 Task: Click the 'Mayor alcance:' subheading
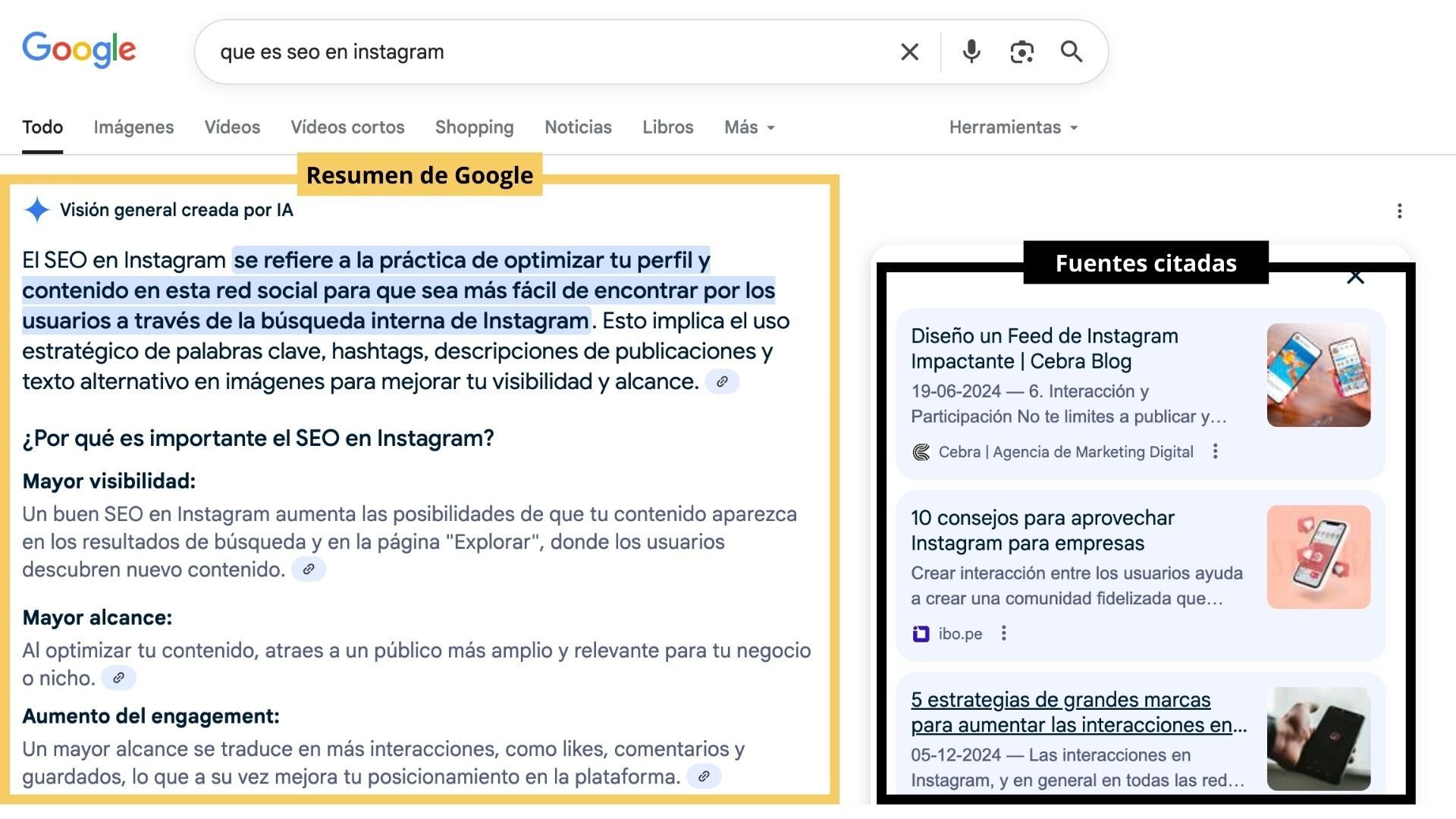[97, 618]
